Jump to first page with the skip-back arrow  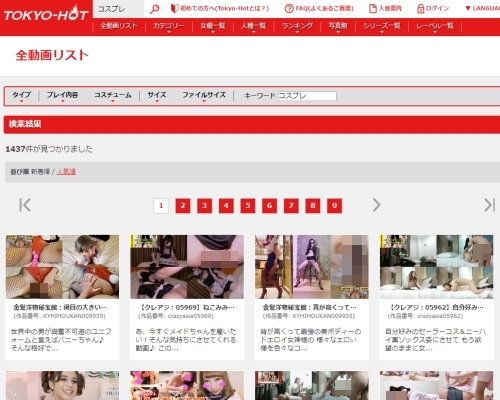tap(25, 205)
